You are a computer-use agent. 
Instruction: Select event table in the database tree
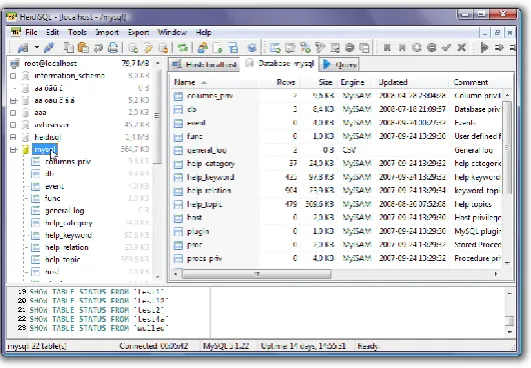click(x=54, y=186)
